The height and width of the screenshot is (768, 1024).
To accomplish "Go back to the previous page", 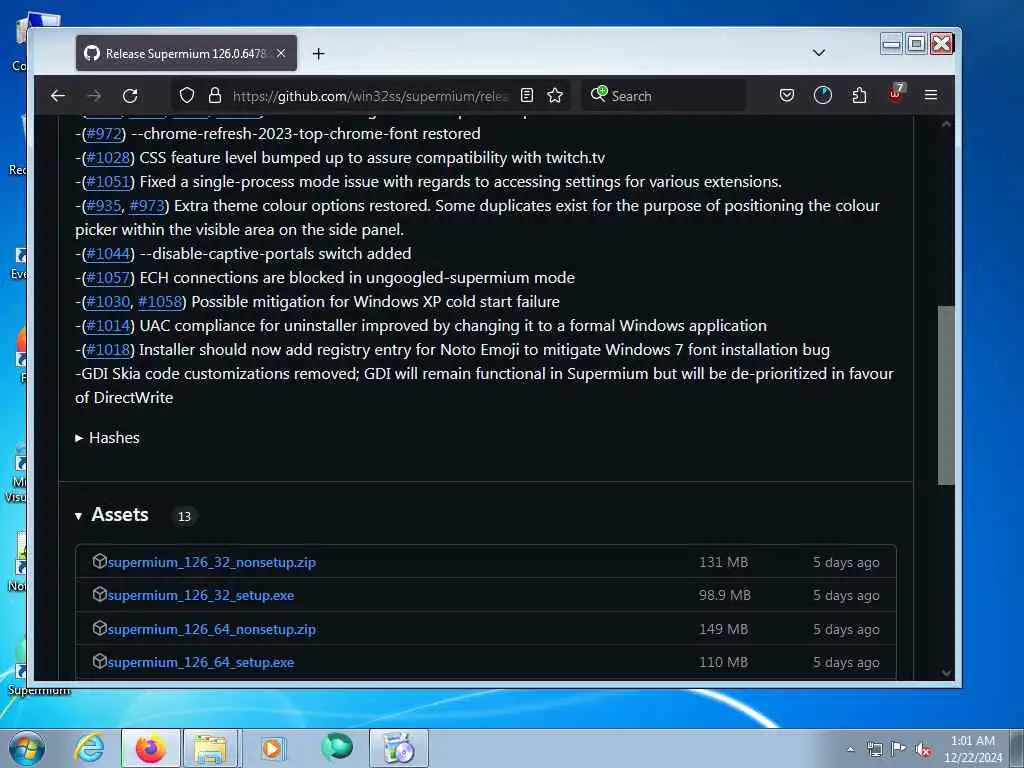I will (x=57, y=96).
